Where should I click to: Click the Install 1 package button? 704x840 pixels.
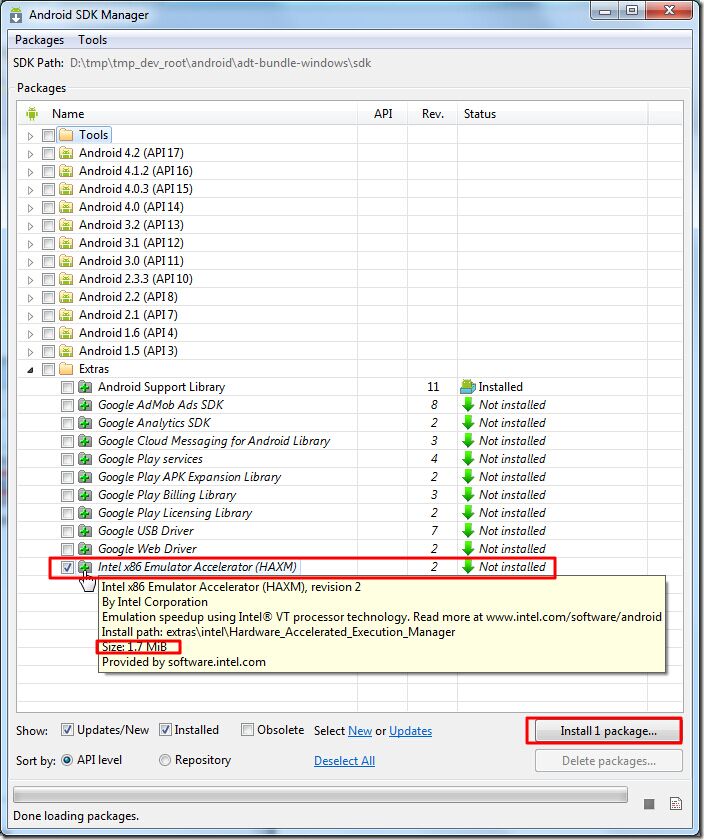click(608, 731)
